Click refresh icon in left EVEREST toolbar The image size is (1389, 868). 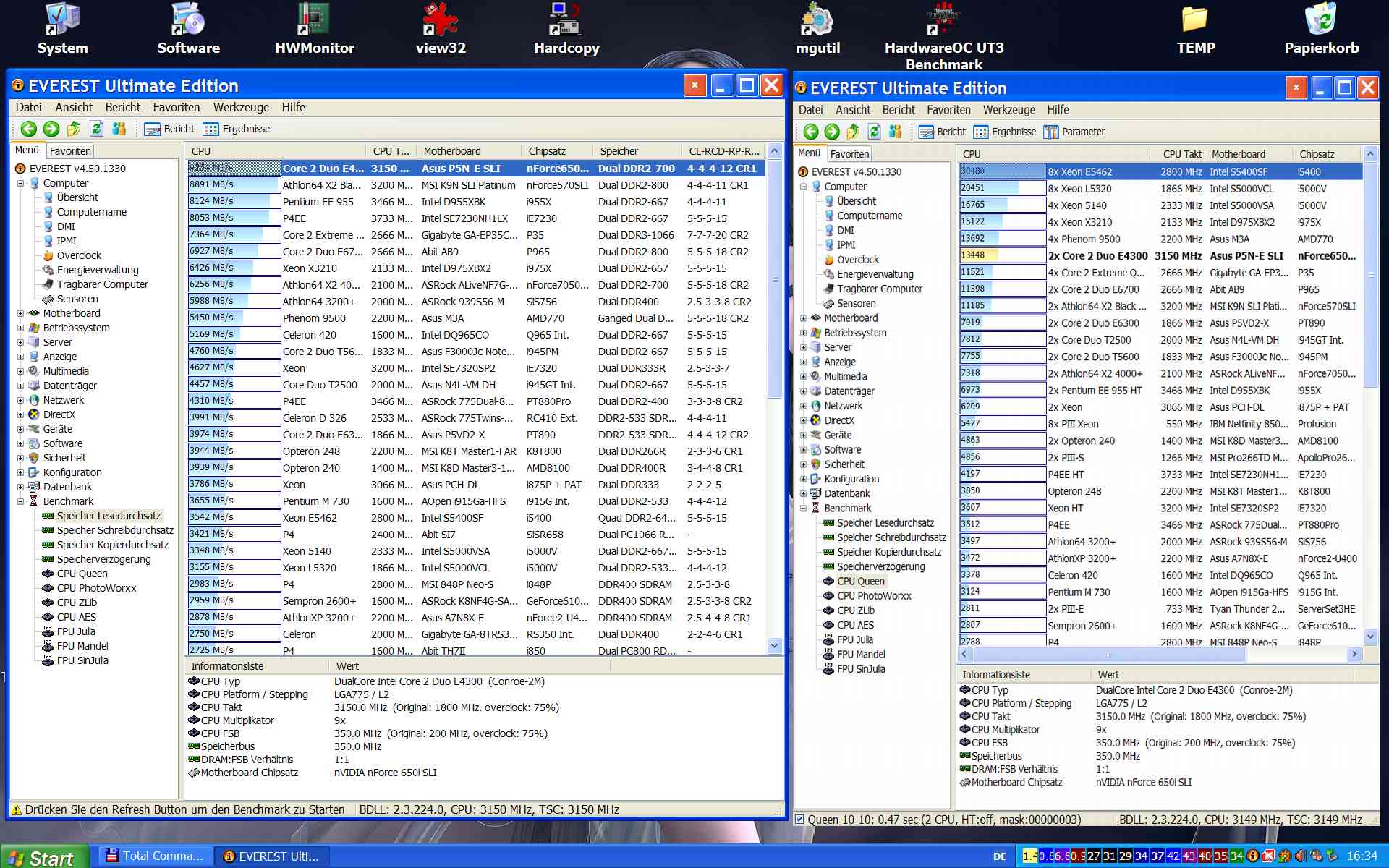pyautogui.click(x=96, y=129)
